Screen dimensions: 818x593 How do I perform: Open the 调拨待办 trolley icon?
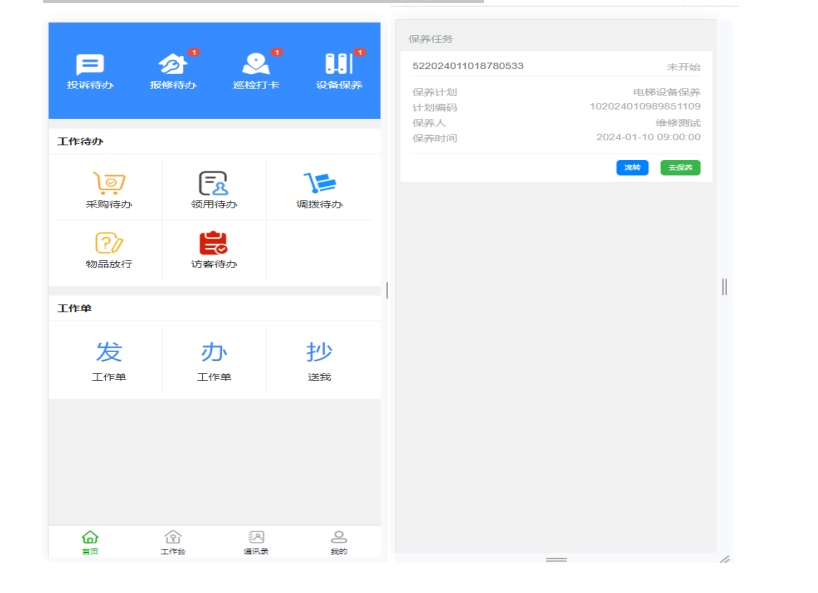319,183
